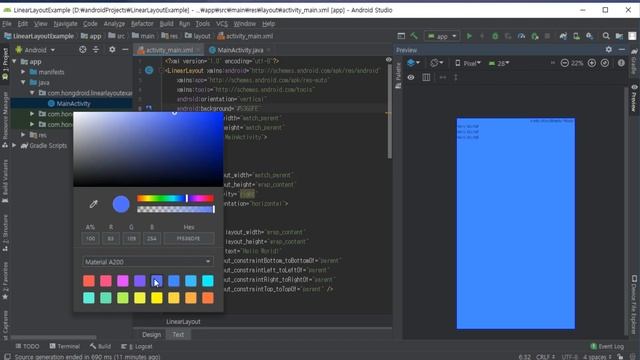640x360 pixels.
Task: Open Preview panel settings gear
Action: point(609,50)
